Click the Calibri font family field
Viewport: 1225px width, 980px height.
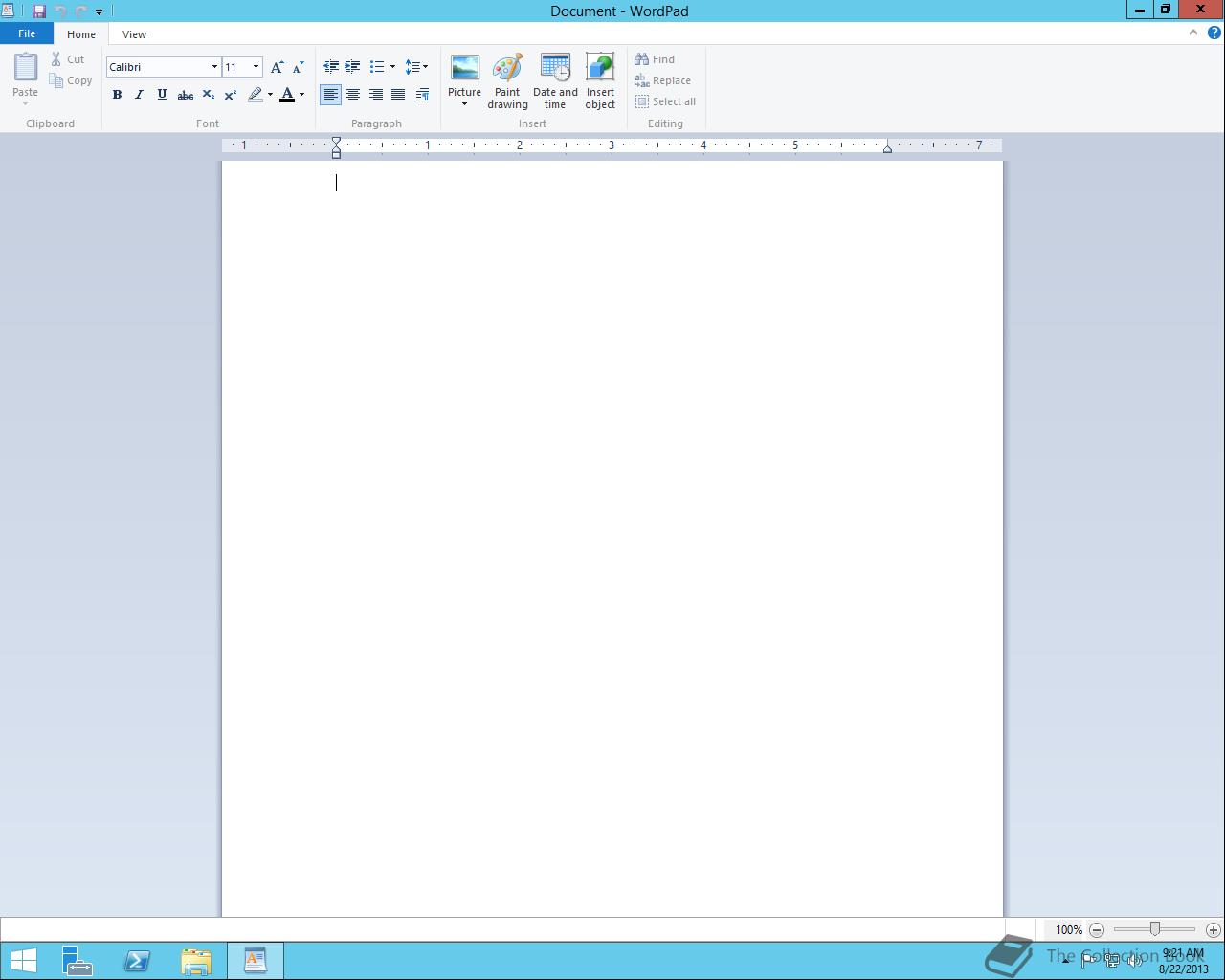point(157,67)
